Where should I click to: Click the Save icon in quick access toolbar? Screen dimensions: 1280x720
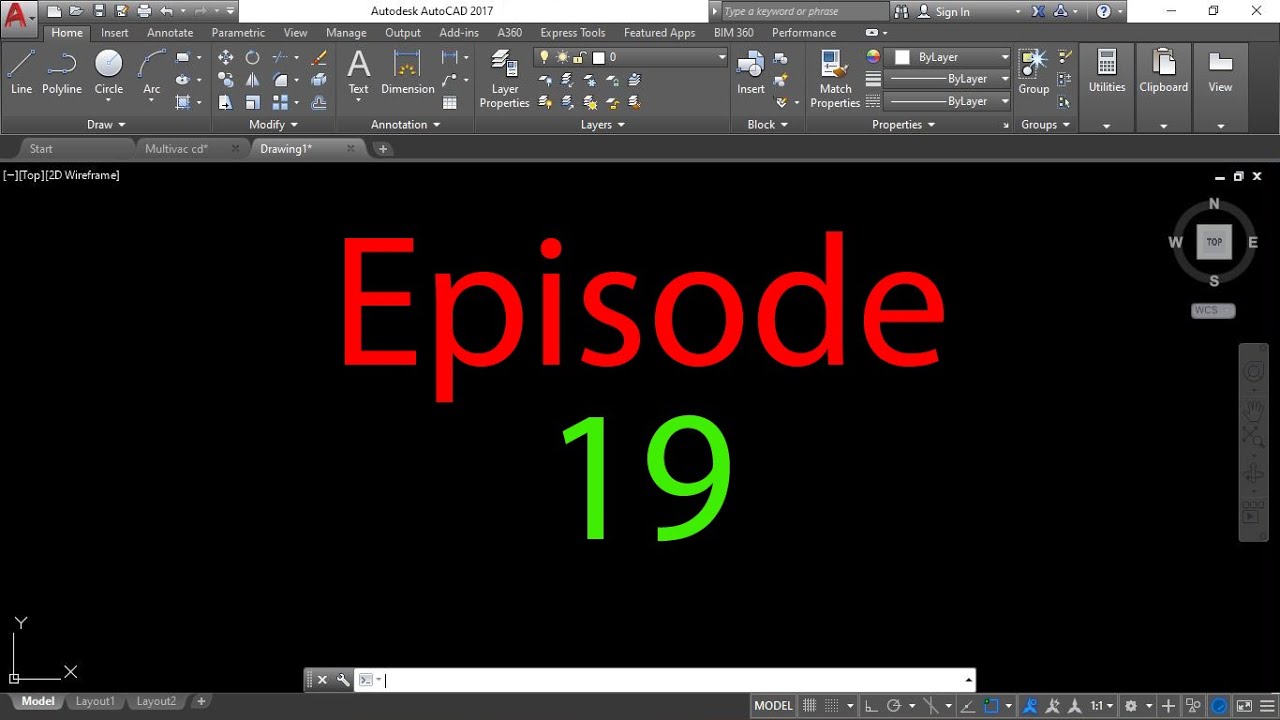click(x=99, y=11)
